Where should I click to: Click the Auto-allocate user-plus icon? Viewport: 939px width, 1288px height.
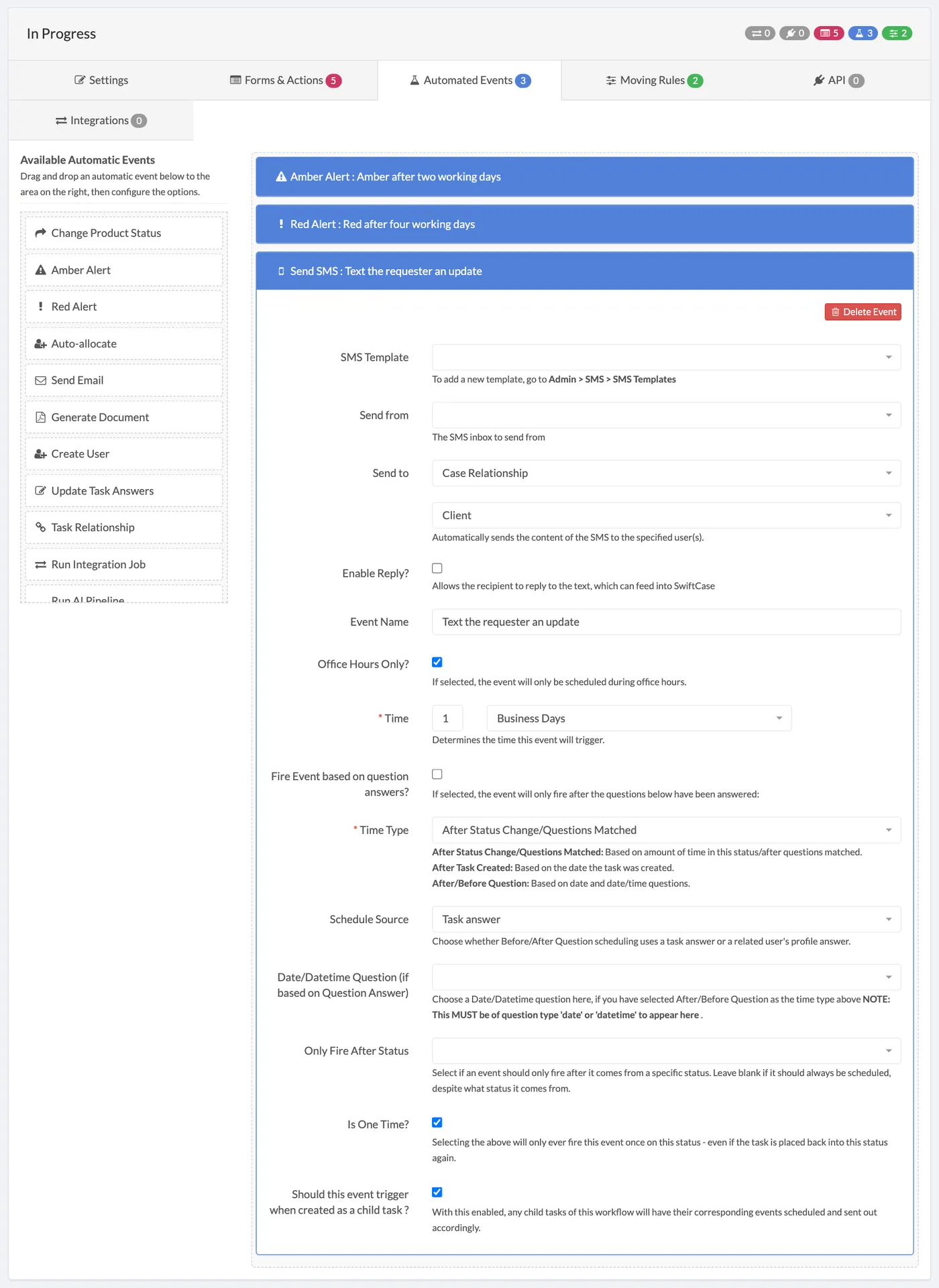tap(40, 343)
